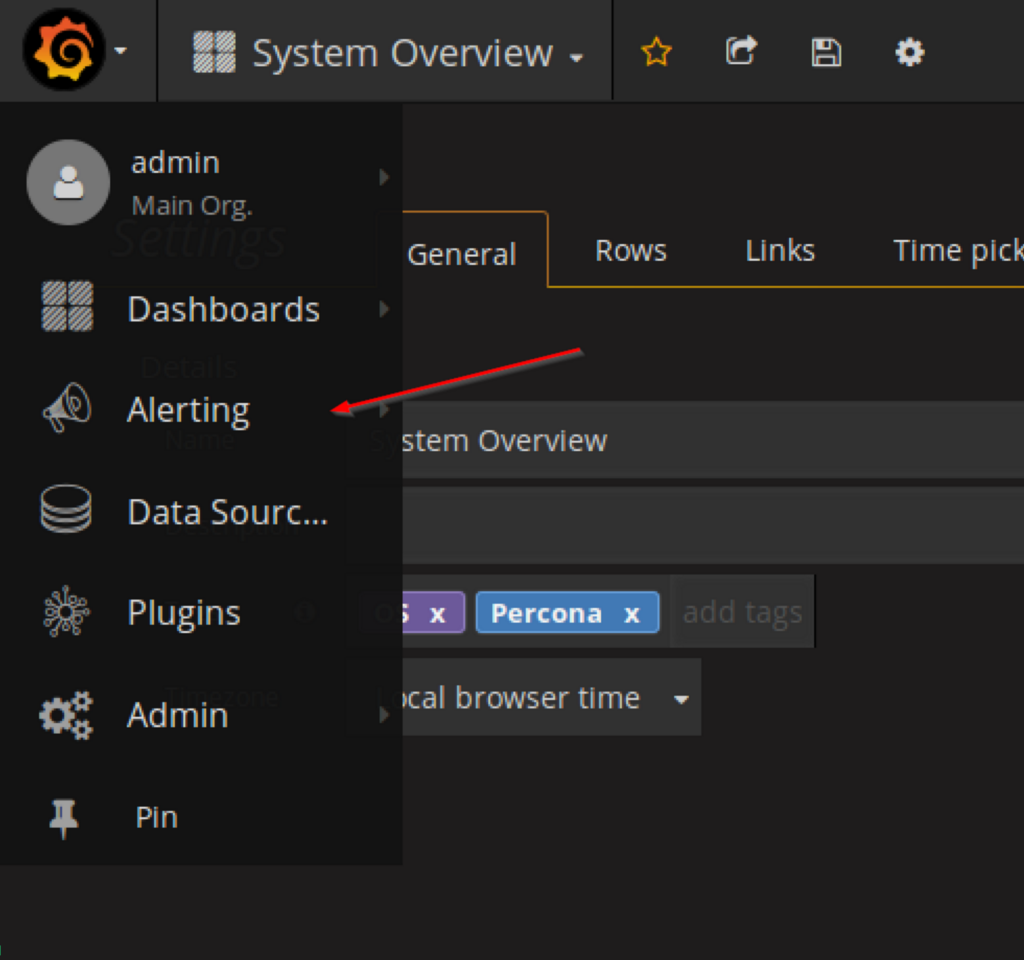
Task: Click the admin user avatar
Action: point(68,182)
